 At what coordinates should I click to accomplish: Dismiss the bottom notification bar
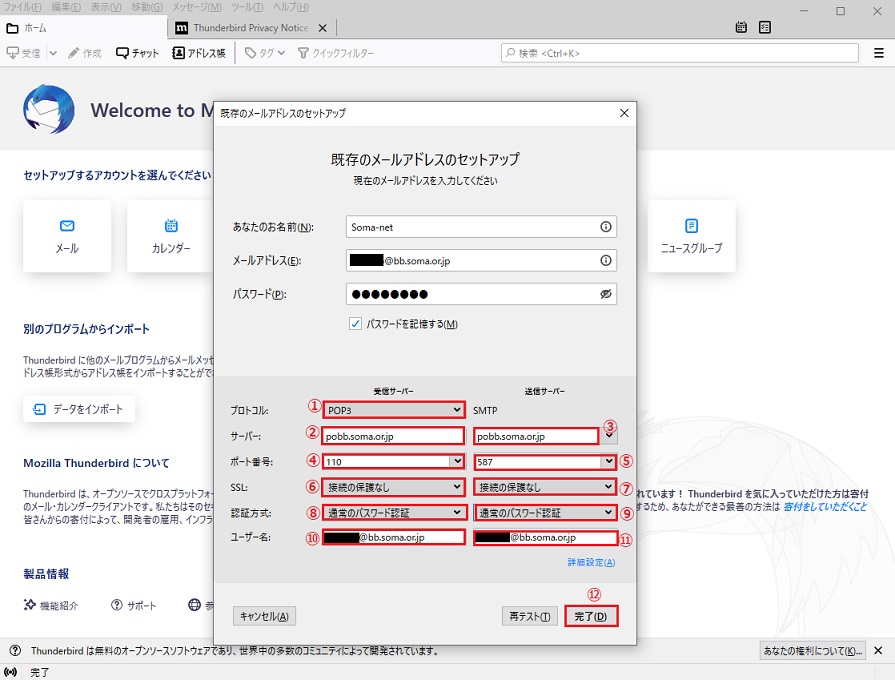click(x=878, y=650)
